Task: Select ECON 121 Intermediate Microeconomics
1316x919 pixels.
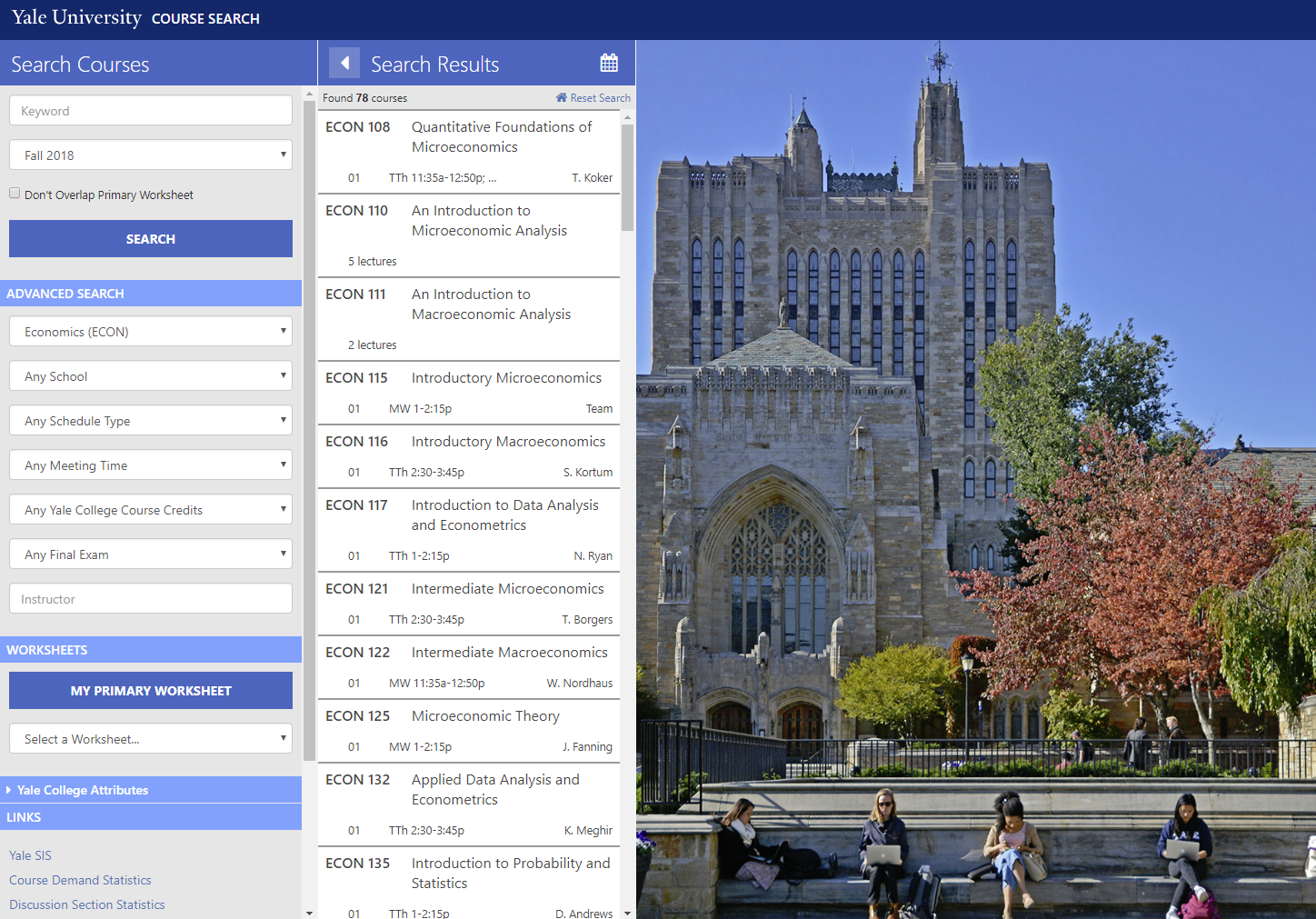Action: pyautogui.click(x=469, y=604)
